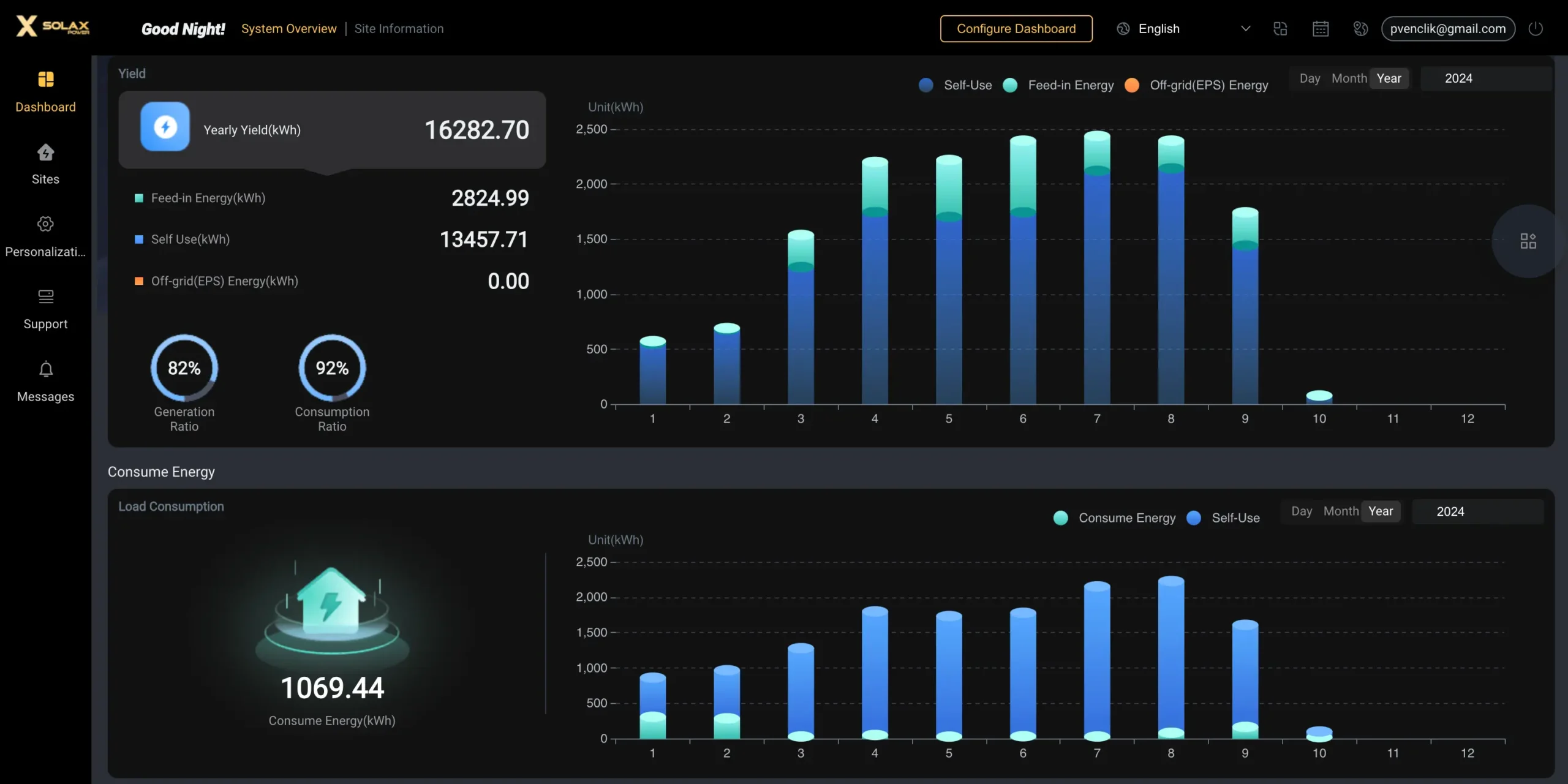Click the Feed-in Energy(kWh) teal swatch
Image resolution: width=1568 pixels, height=784 pixels.
(139, 198)
